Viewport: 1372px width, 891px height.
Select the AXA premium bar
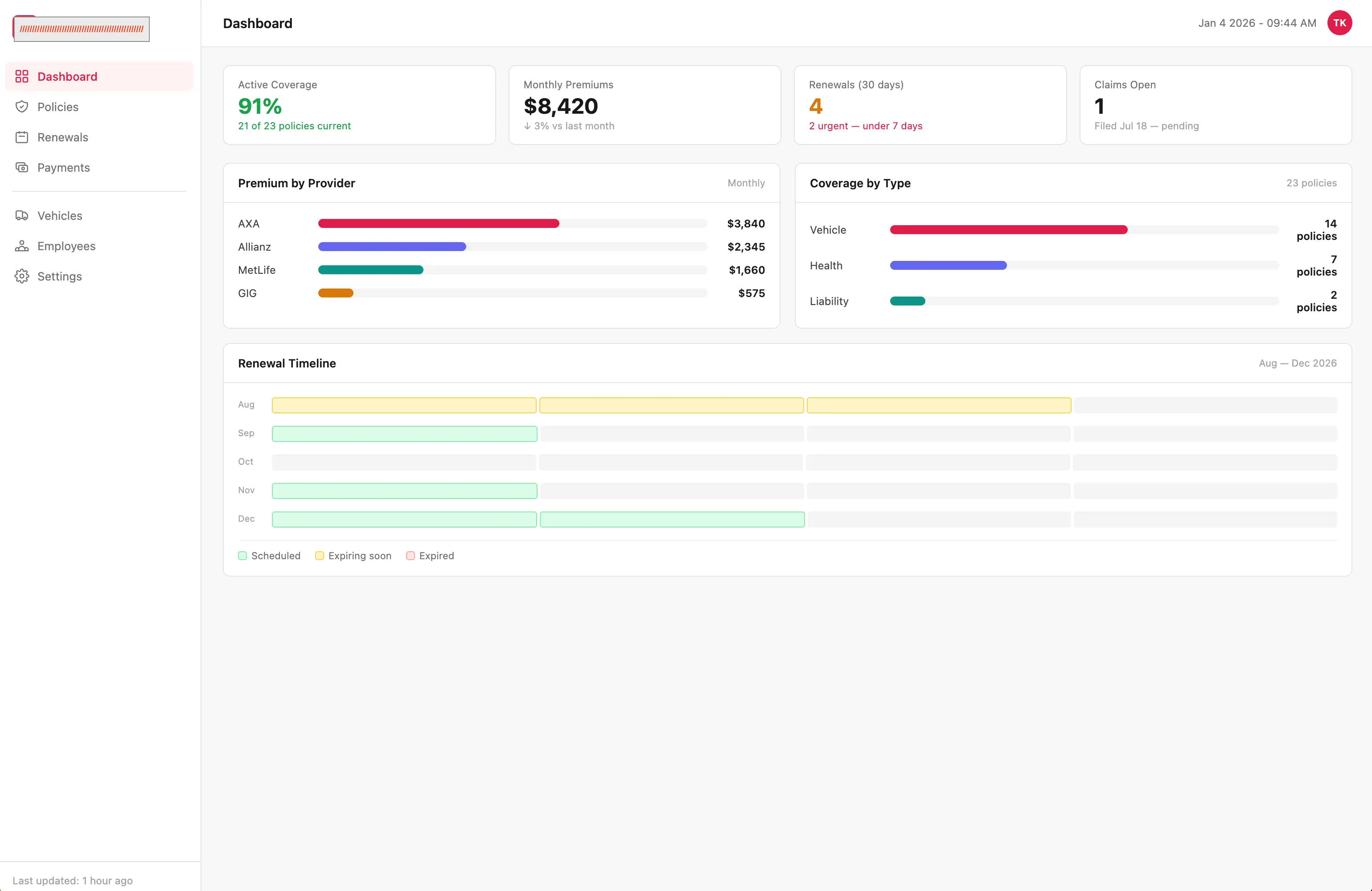tap(439, 224)
